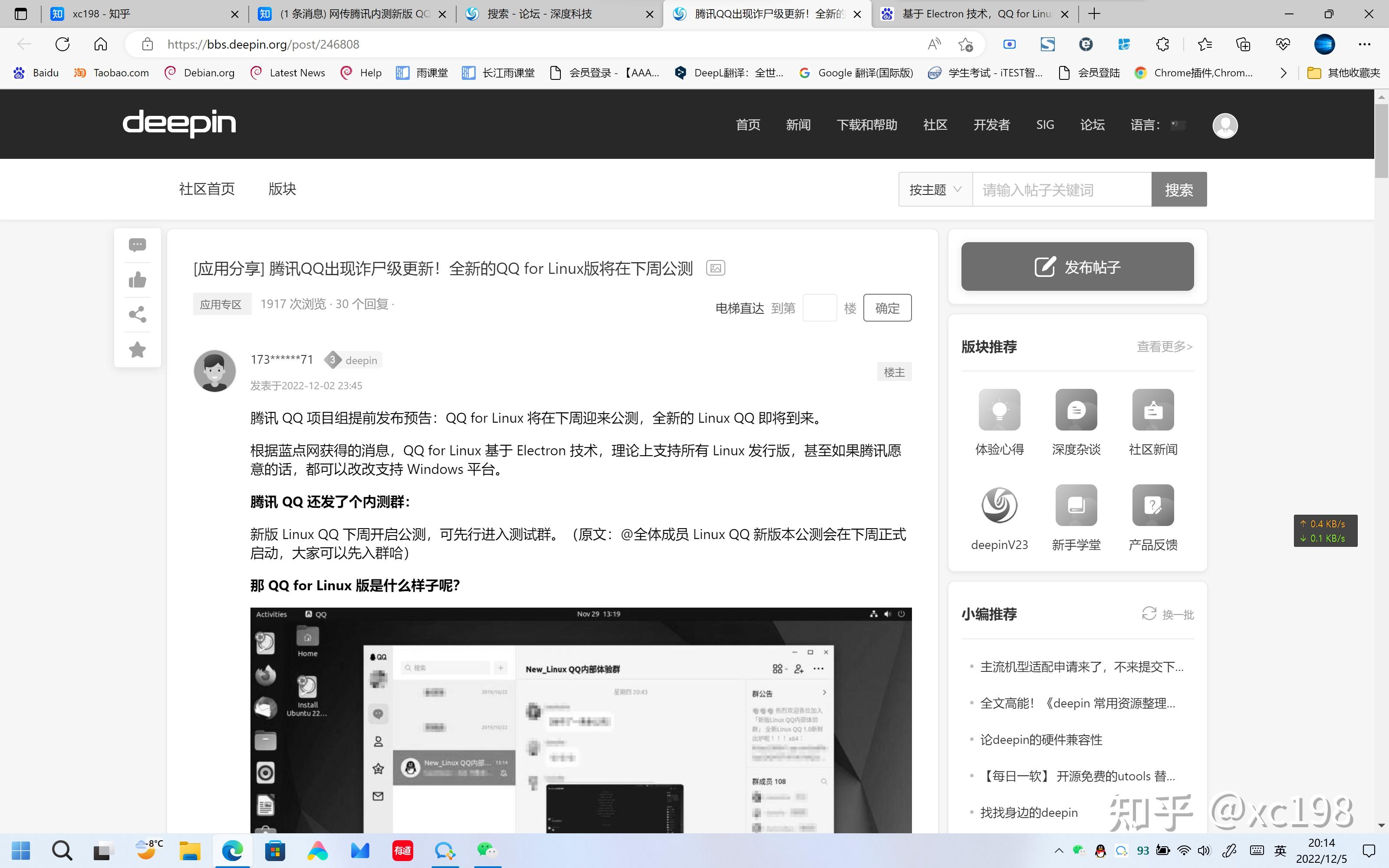Open the 社区新闻 board icon
This screenshot has height=868, width=1389.
click(1152, 409)
